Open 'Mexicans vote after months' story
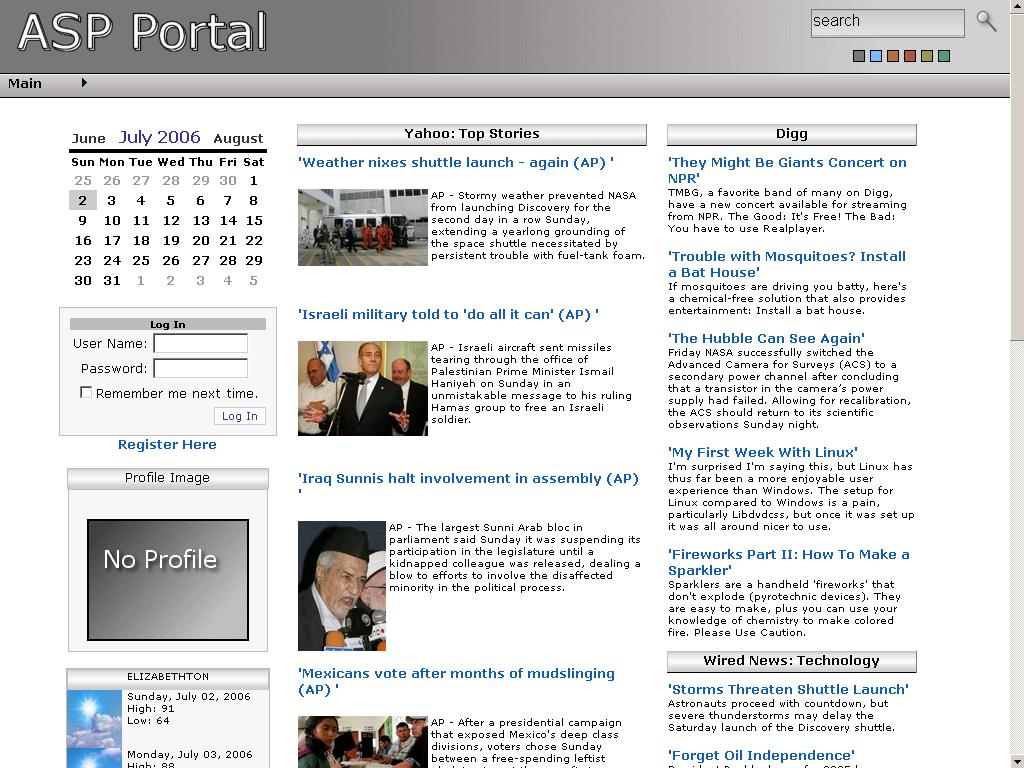 point(456,681)
